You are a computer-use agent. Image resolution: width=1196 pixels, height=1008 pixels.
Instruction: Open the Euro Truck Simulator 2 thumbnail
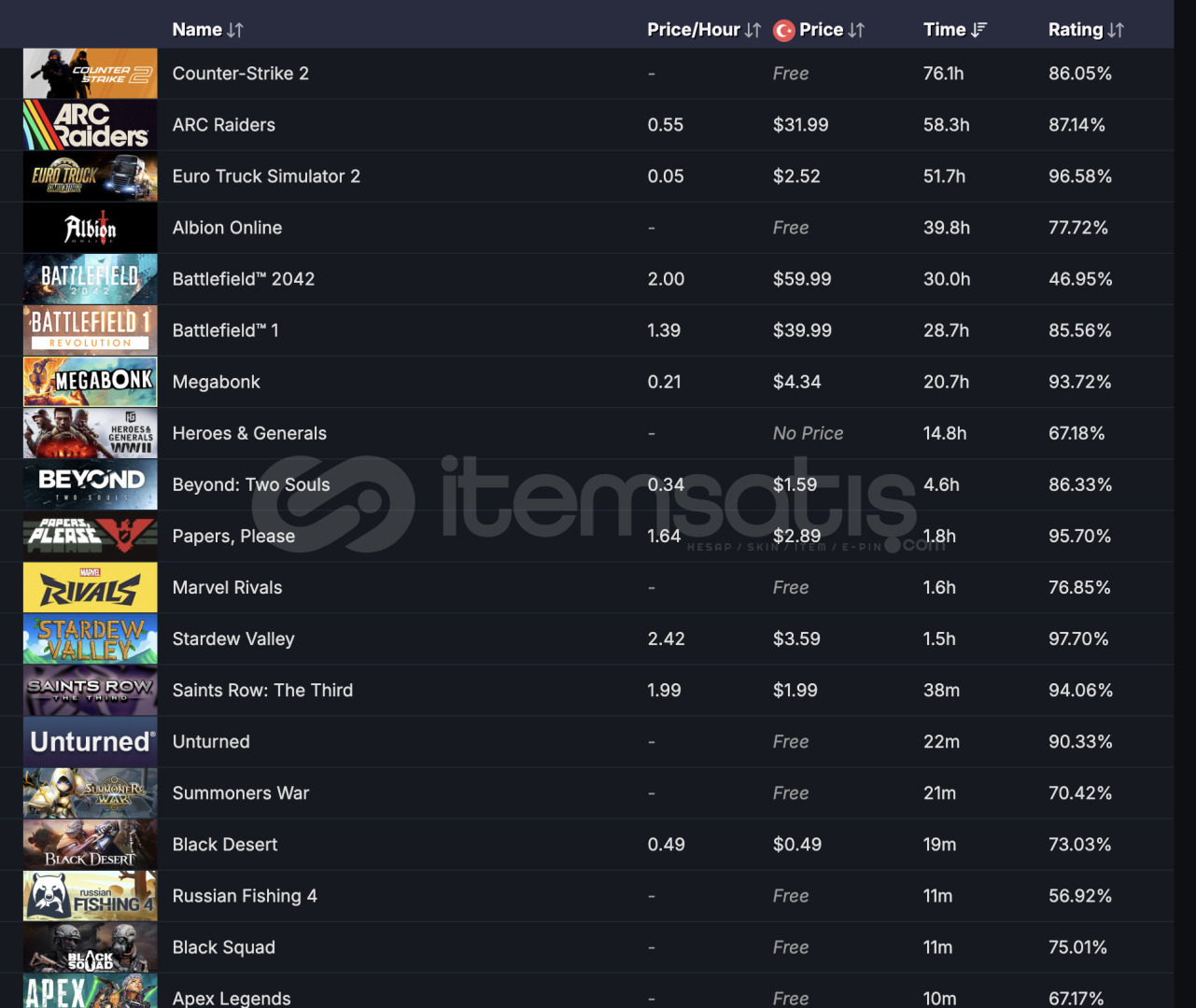(91, 176)
